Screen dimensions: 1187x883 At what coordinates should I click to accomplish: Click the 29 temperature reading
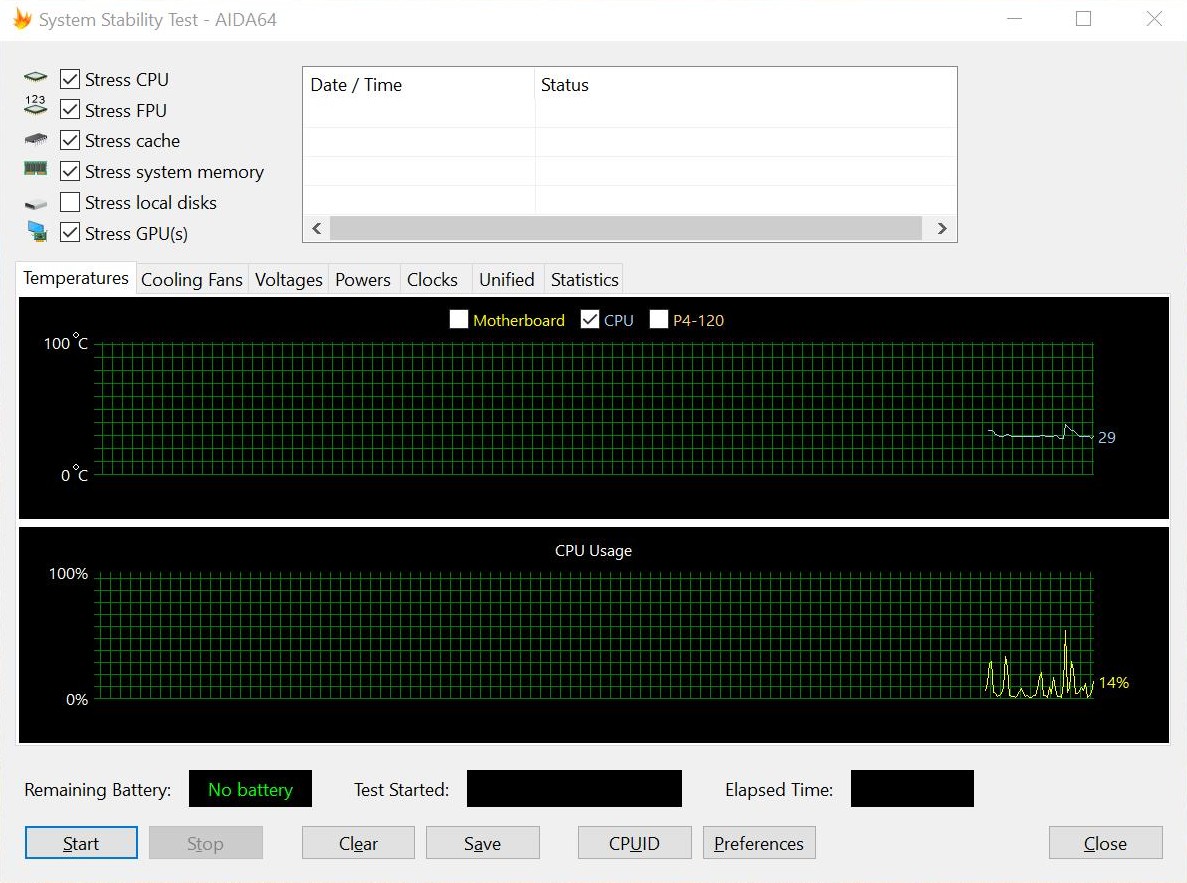(x=1107, y=437)
